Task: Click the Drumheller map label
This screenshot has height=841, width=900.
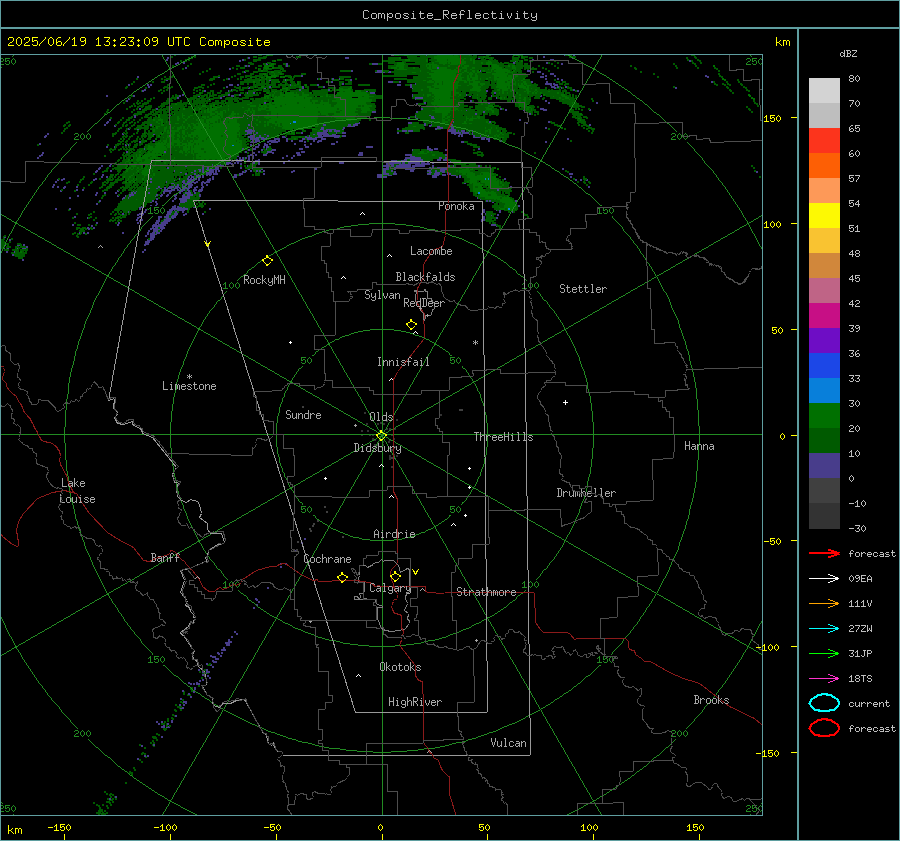Action: coord(586,493)
